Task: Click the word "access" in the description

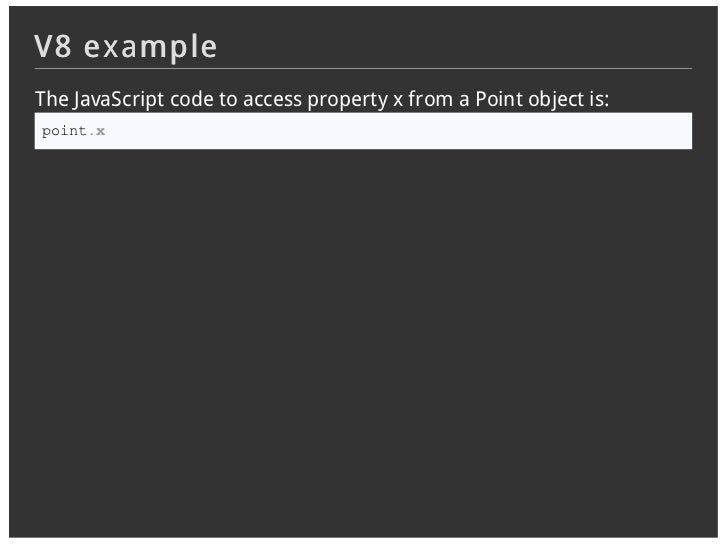Action: tap(272, 100)
